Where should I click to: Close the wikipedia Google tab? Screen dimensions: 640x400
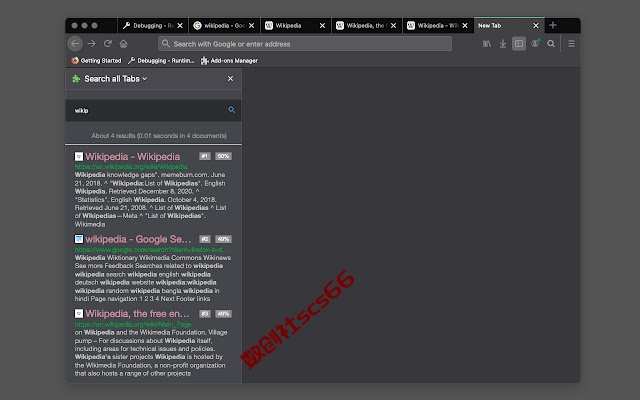pos(251,25)
